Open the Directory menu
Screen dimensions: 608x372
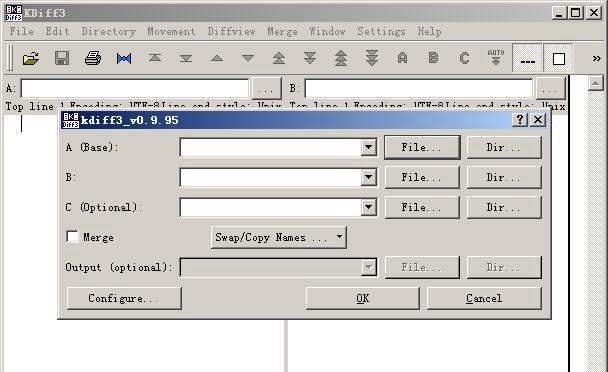pyautogui.click(x=109, y=31)
